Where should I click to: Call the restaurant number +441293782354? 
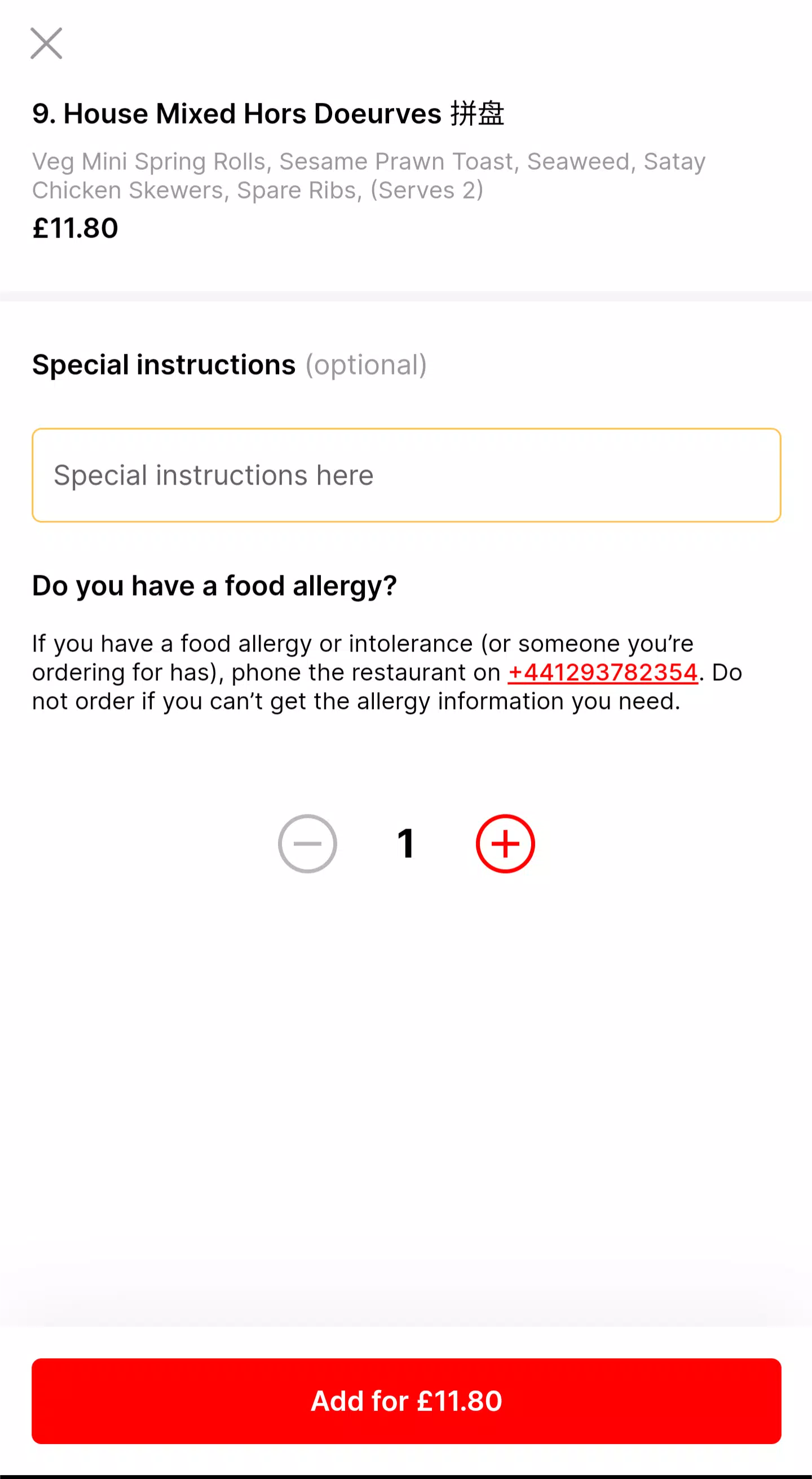[x=603, y=672]
